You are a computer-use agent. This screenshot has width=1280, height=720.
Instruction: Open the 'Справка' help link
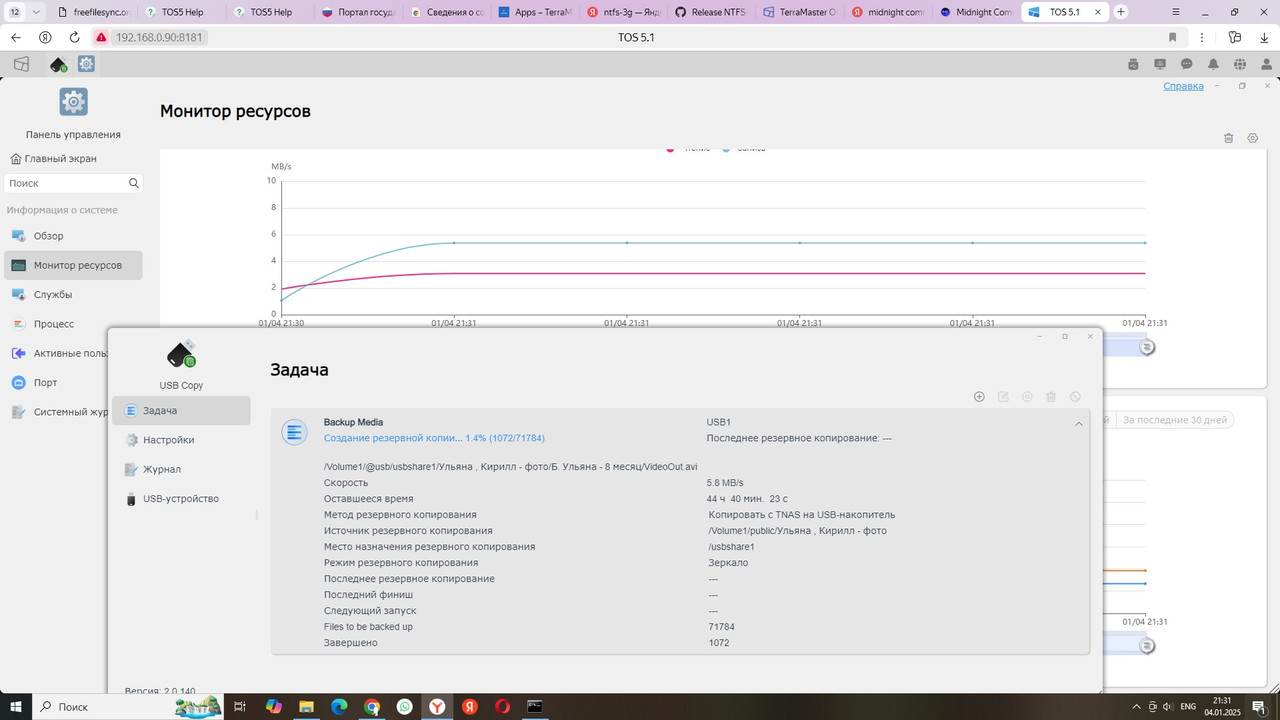(1183, 86)
